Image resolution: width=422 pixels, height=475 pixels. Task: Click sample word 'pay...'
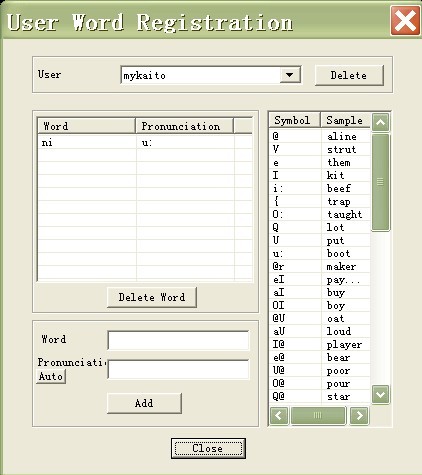click(x=344, y=279)
